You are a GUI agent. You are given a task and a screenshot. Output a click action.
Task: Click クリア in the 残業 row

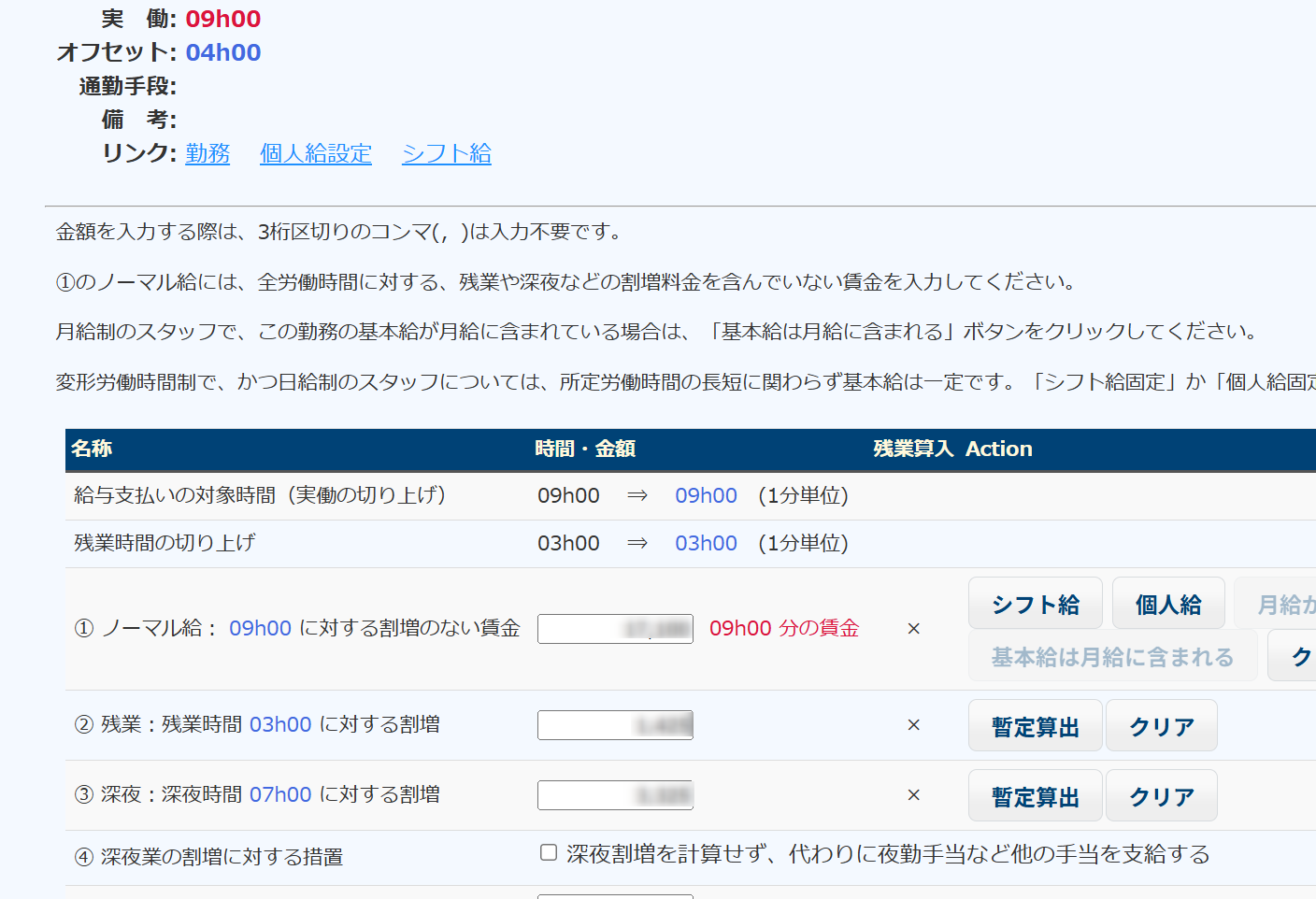pyautogui.click(x=1161, y=726)
